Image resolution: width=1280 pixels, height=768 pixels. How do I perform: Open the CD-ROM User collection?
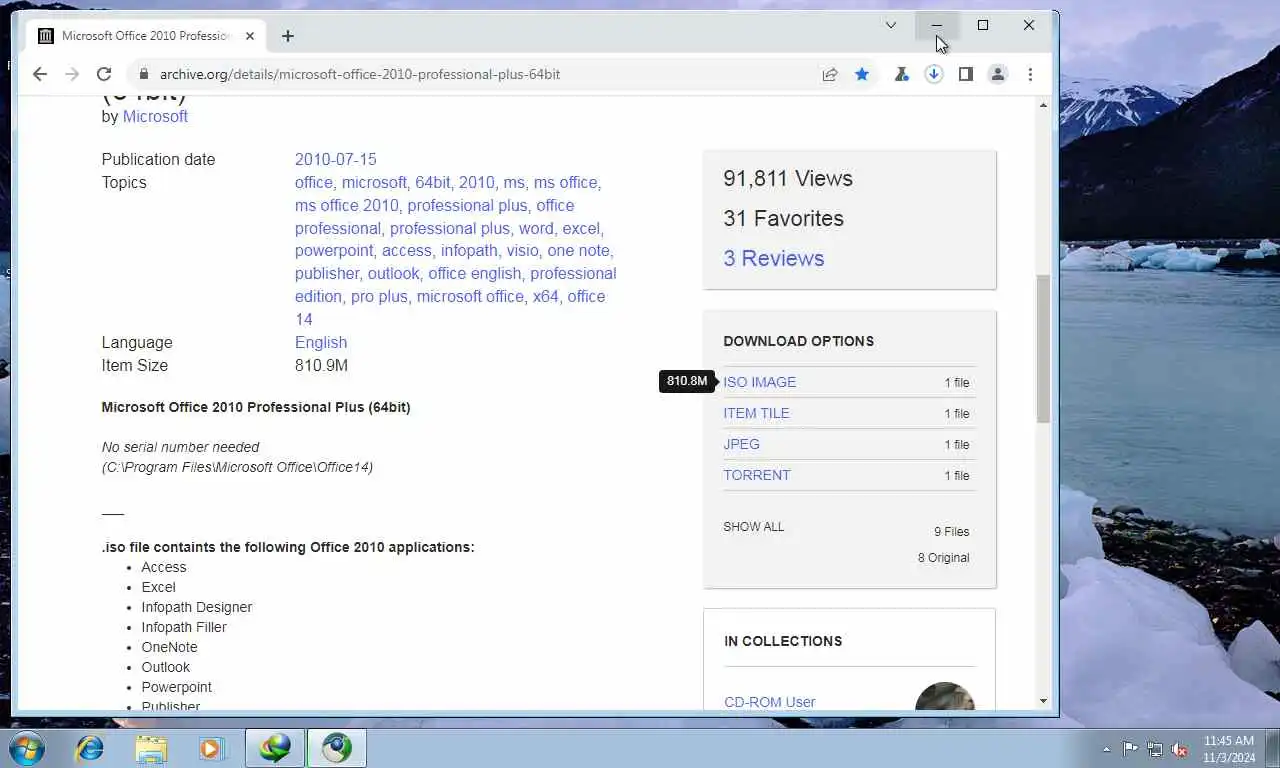pyautogui.click(x=770, y=702)
